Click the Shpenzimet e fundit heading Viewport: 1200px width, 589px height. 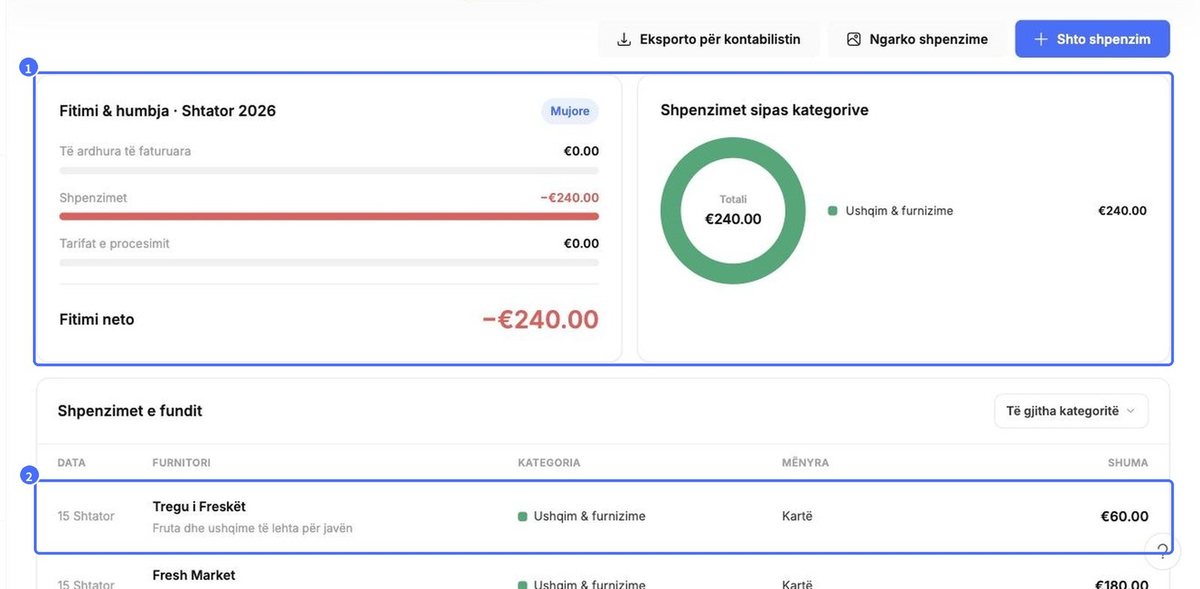[x=130, y=411]
